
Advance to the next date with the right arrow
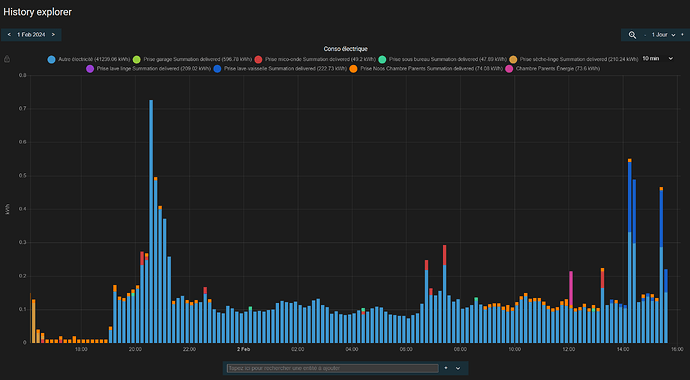(53, 35)
